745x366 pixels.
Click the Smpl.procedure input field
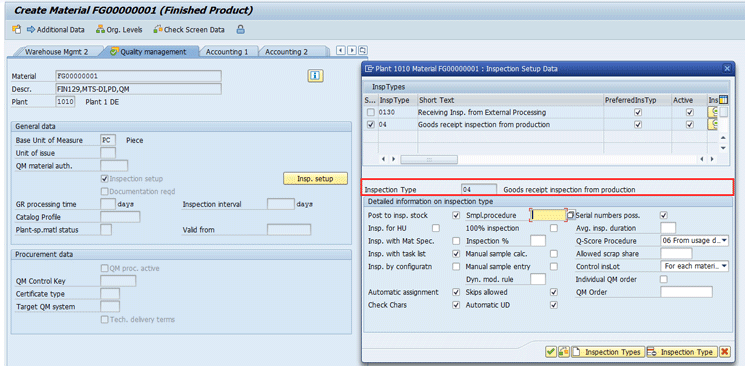[548, 215]
